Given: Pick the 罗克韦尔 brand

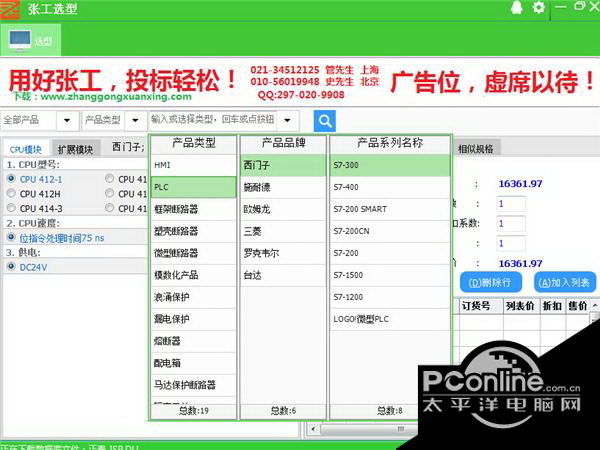Looking at the screenshot, I should 283,253.
